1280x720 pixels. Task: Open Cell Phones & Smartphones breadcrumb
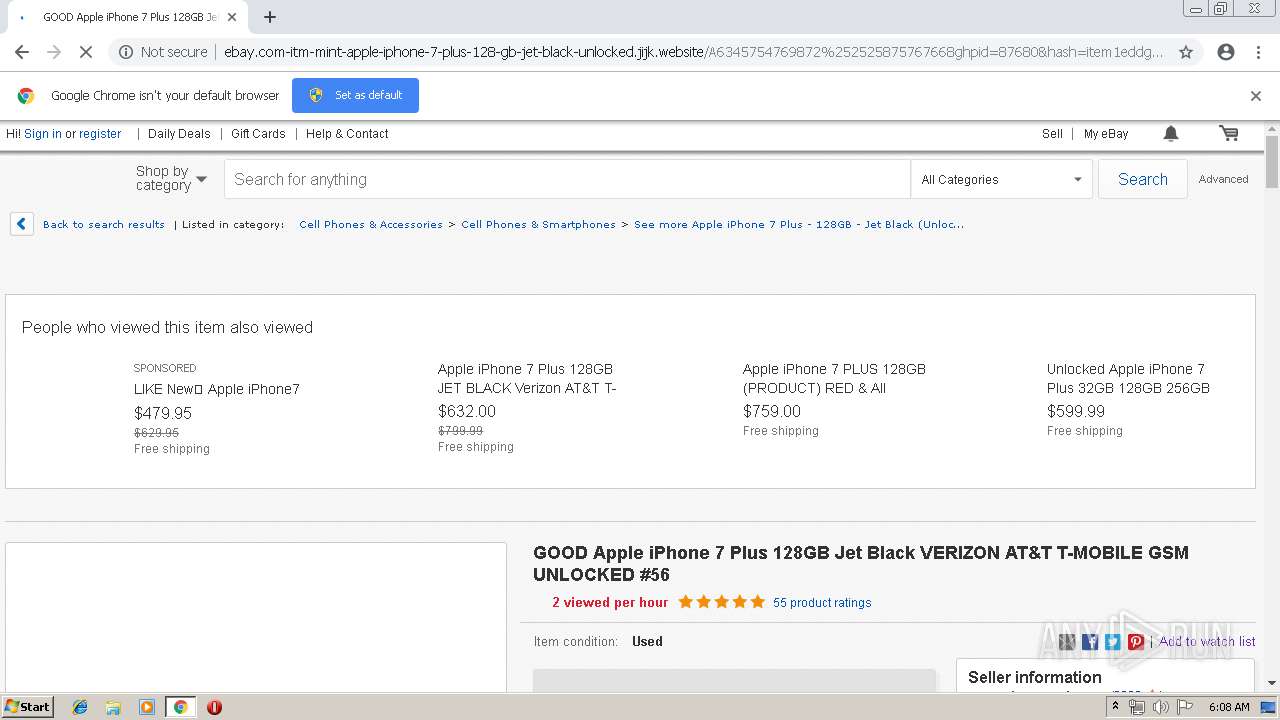[538, 224]
